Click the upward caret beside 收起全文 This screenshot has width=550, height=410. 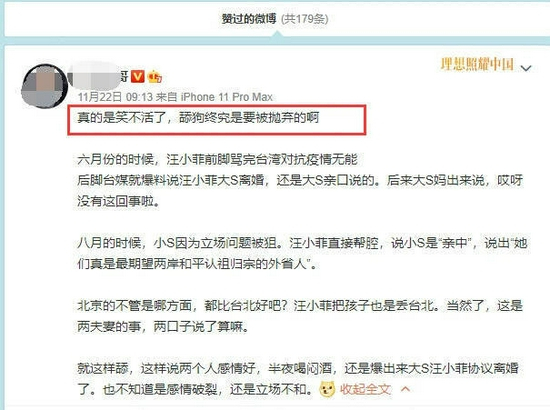(x=405, y=389)
